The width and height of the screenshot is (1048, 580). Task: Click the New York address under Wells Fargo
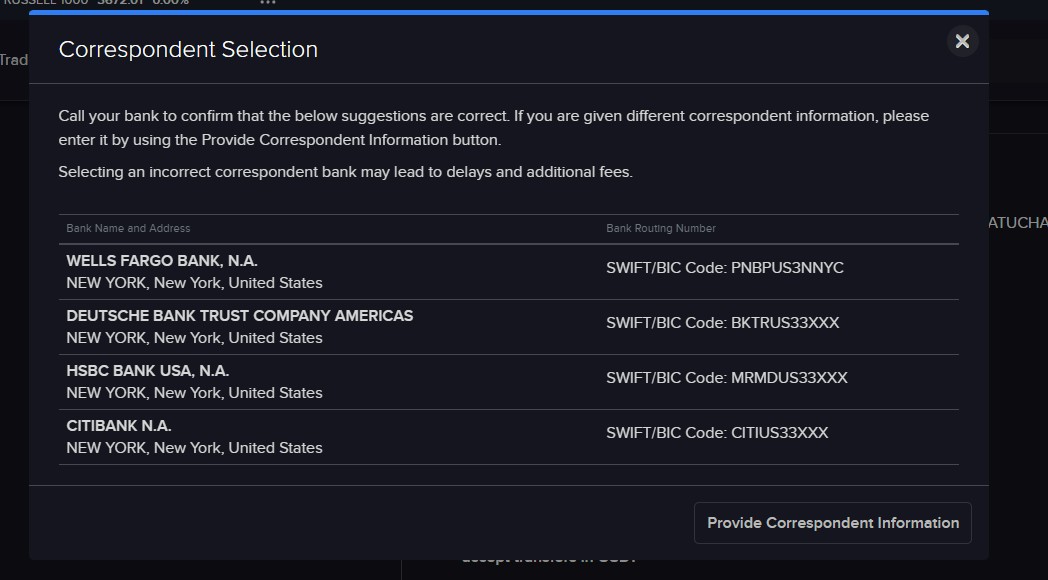click(x=194, y=283)
